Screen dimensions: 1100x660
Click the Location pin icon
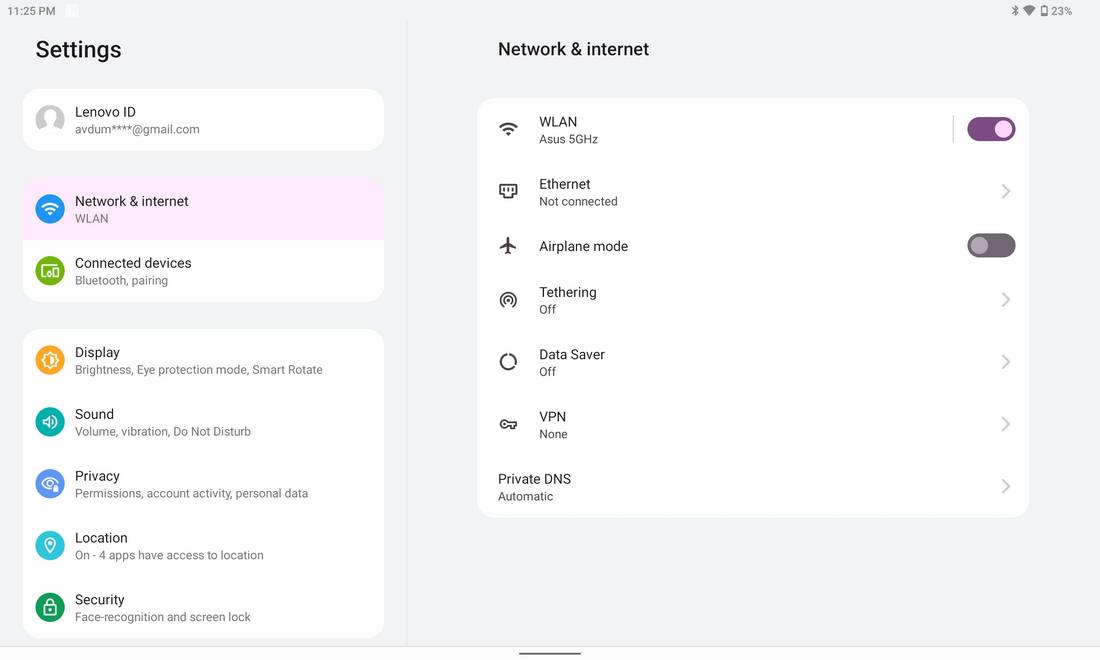[x=50, y=546]
